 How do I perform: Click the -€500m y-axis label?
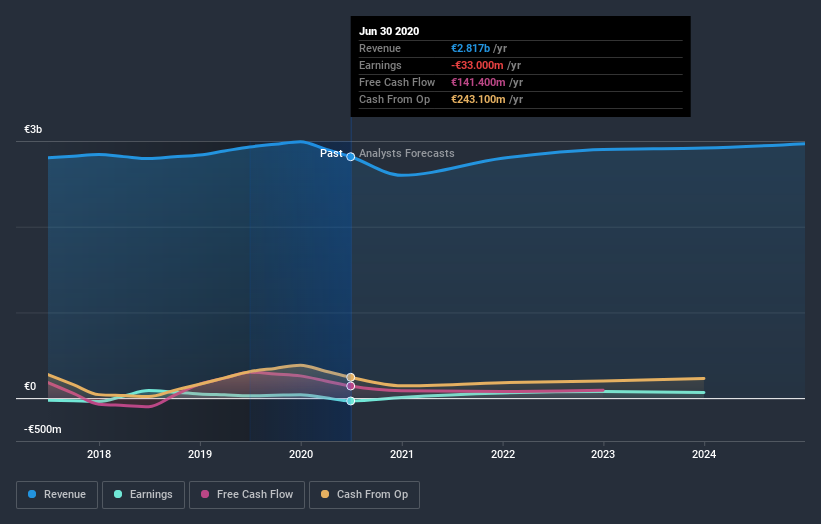pyautogui.click(x=42, y=429)
